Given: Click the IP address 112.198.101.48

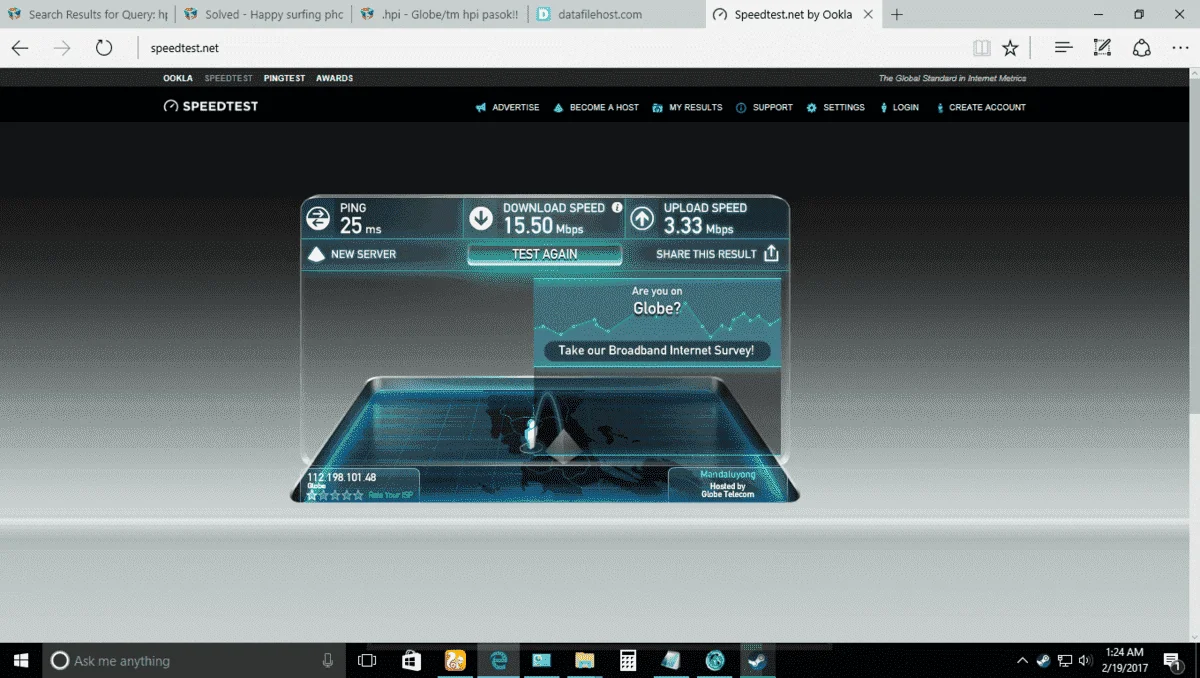Looking at the screenshot, I should click(342, 477).
